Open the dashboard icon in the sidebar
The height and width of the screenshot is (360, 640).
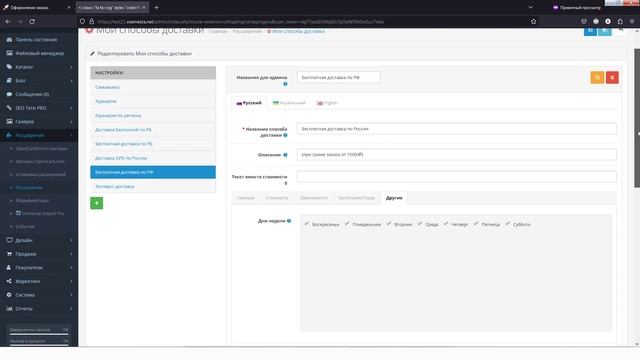pos(9,40)
